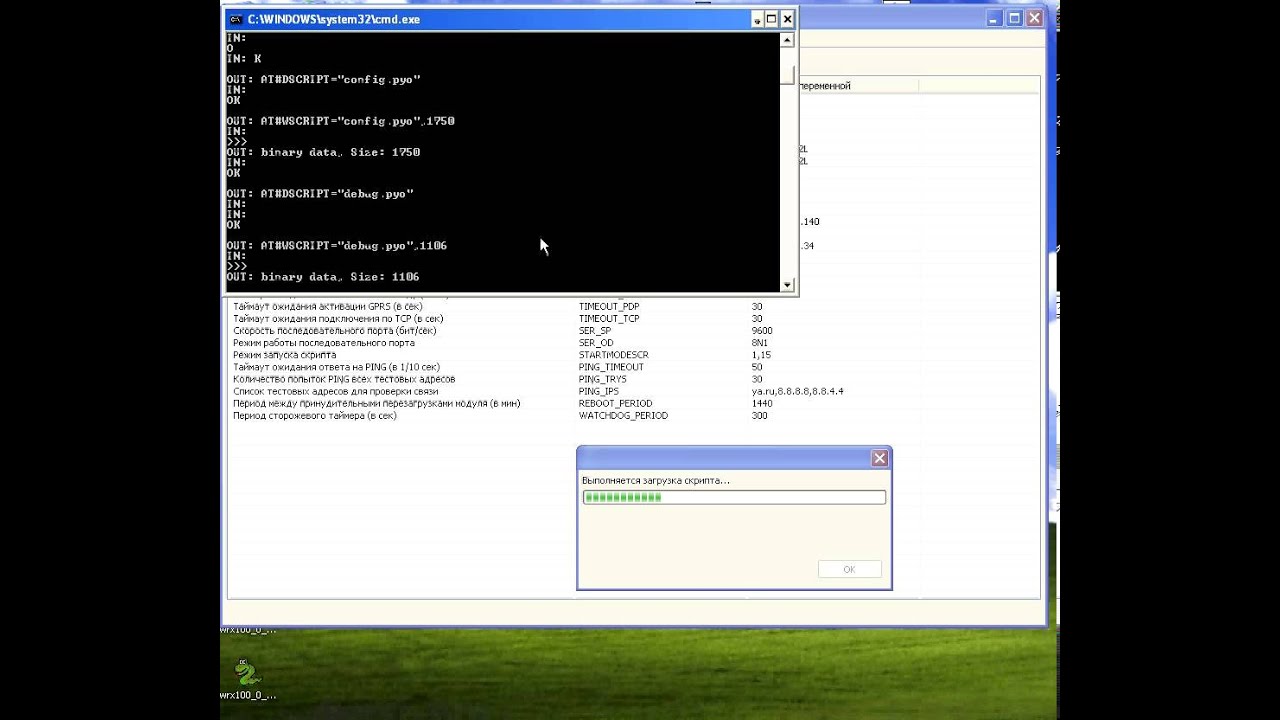Close the settings window behind the console
Viewport: 1280px width, 720px height.
1034,18
